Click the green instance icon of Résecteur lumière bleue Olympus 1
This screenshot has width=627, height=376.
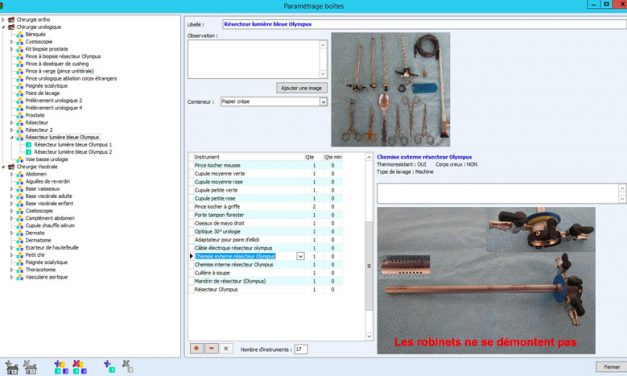click(29, 145)
